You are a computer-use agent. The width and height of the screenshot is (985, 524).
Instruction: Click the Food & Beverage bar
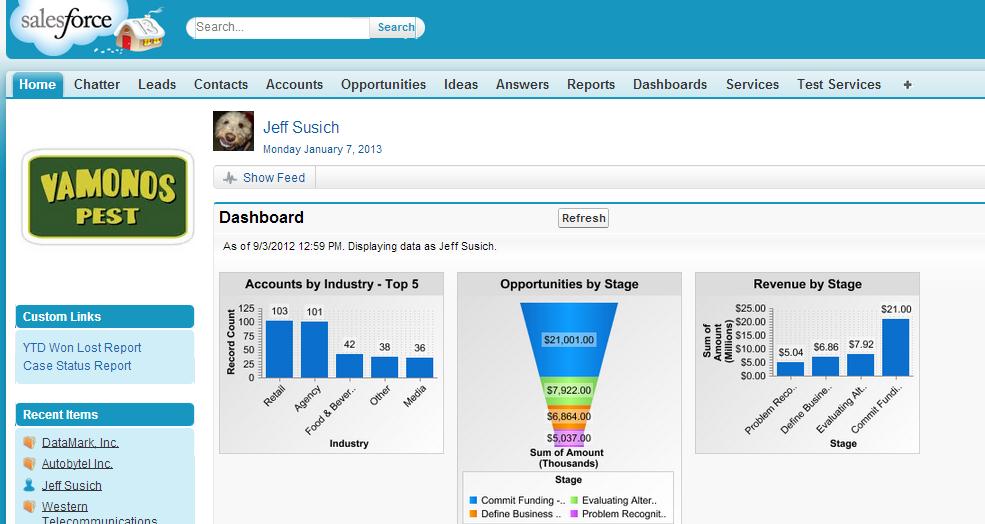pyautogui.click(x=349, y=366)
